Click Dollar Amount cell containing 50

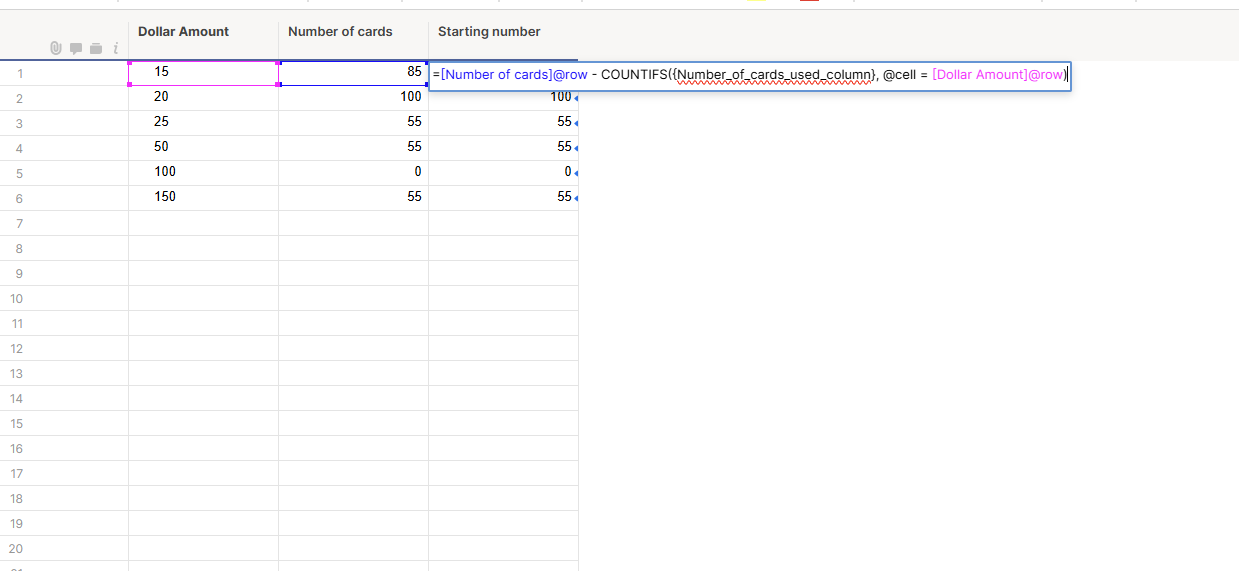(x=203, y=148)
